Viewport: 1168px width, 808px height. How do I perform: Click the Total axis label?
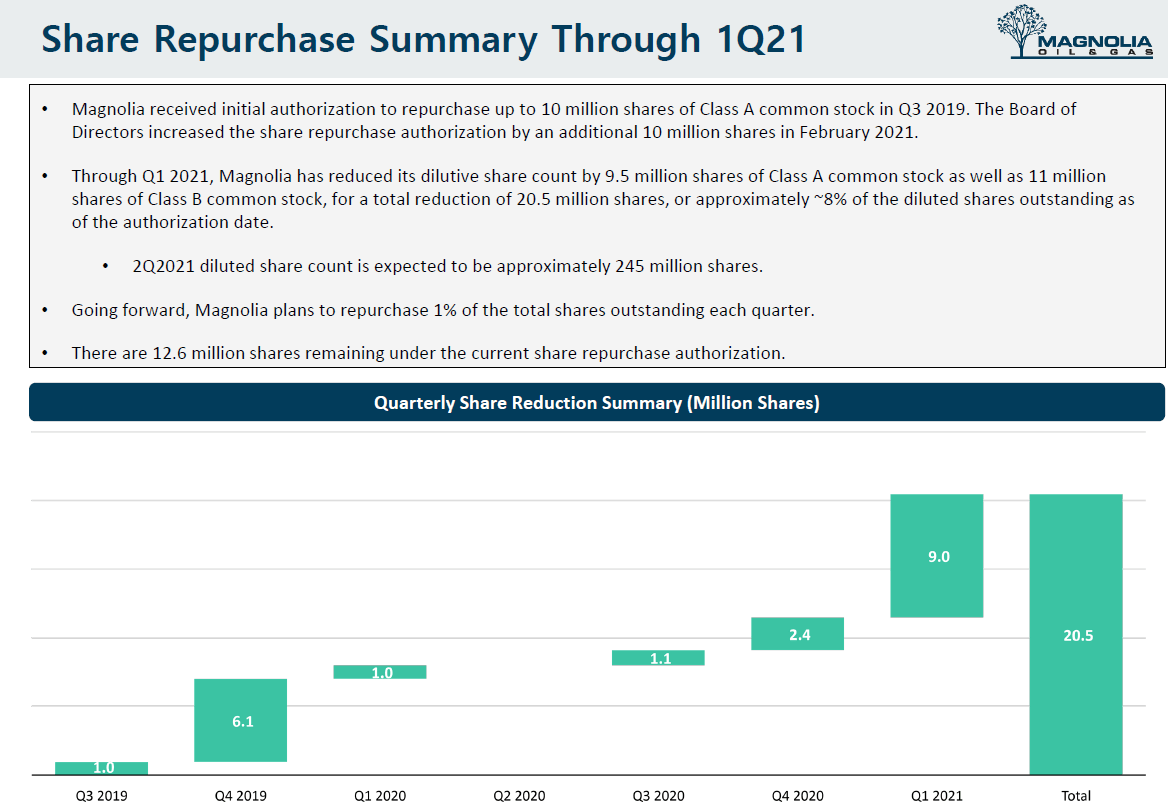(1076, 796)
